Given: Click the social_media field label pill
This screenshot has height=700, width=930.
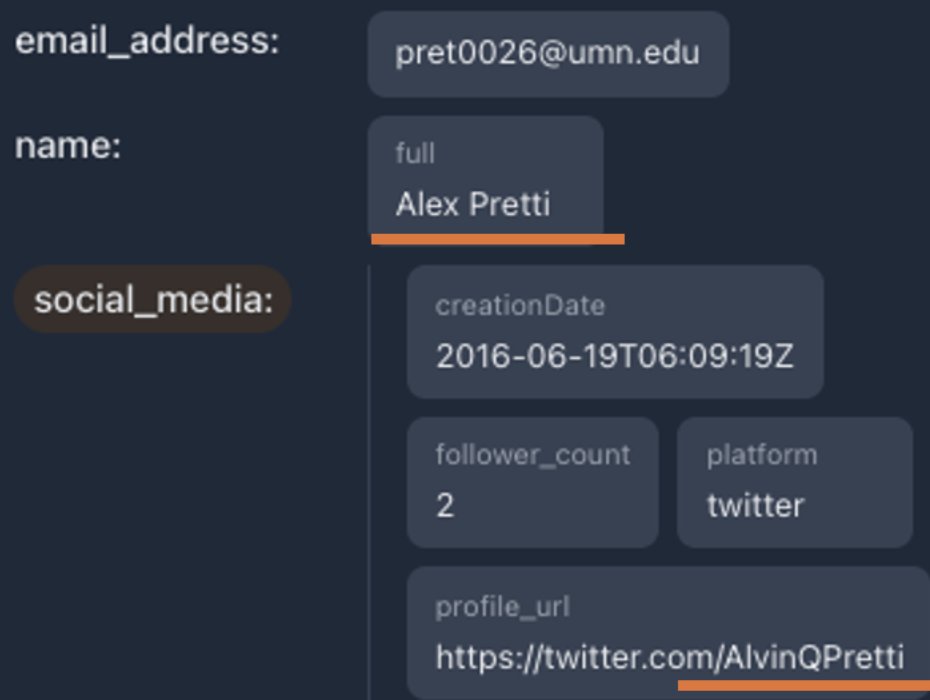Looking at the screenshot, I should pos(152,299).
